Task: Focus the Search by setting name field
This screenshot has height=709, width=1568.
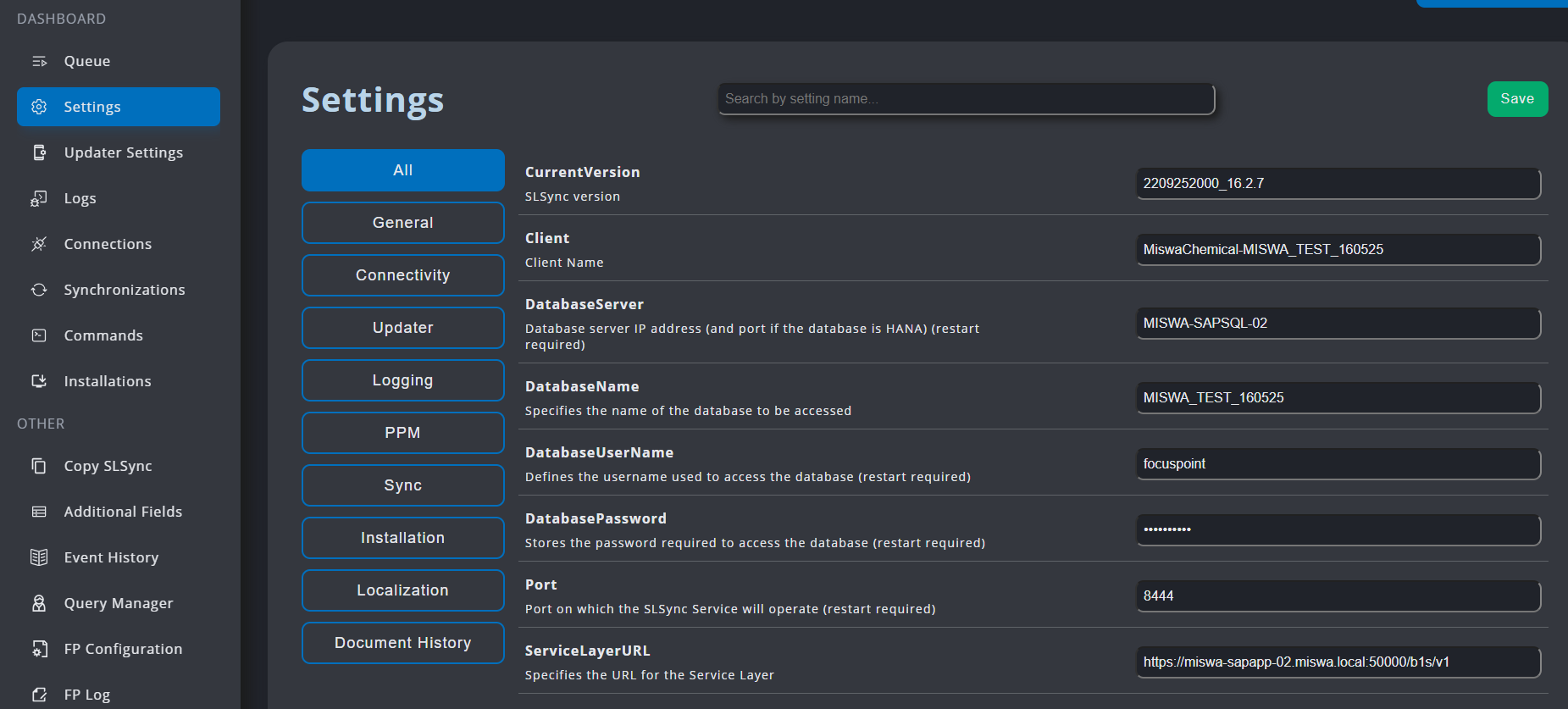Action: point(966,99)
